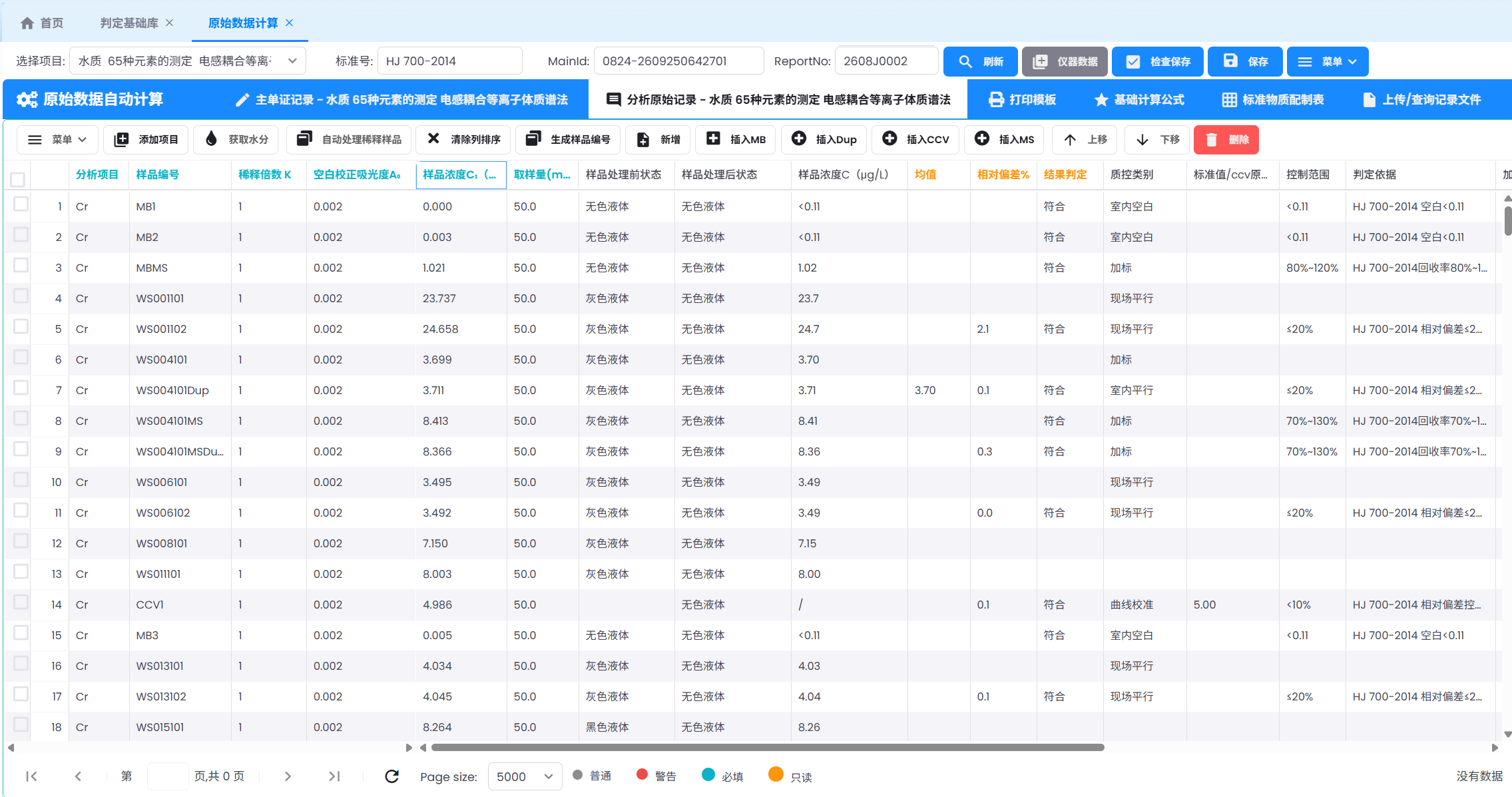Screen dimensions: 1512x797
Task: Open the Page size 5000 dropdown
Action: tap(525, 776)
